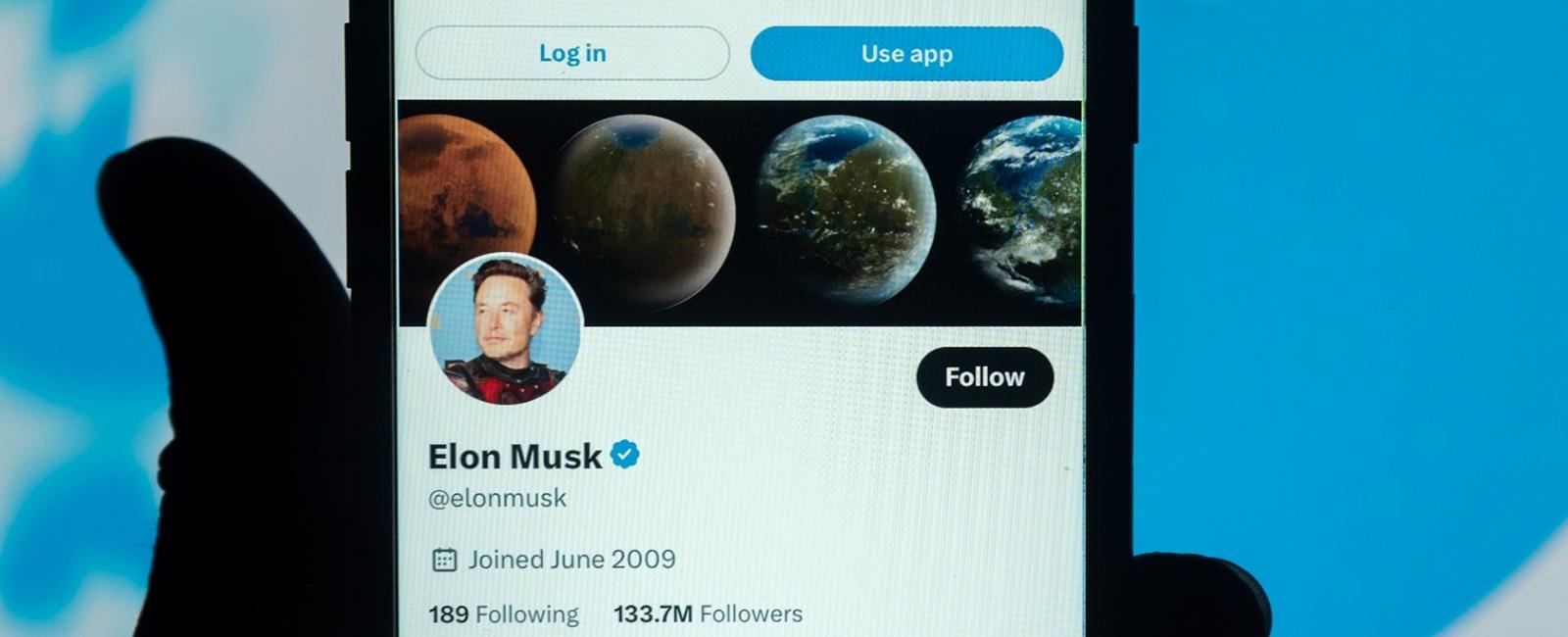This screenshot has height=637, width=1568.
Task: Click the calendar icon beside the join date
Action: pyautogui.click(x=446, y=559)
